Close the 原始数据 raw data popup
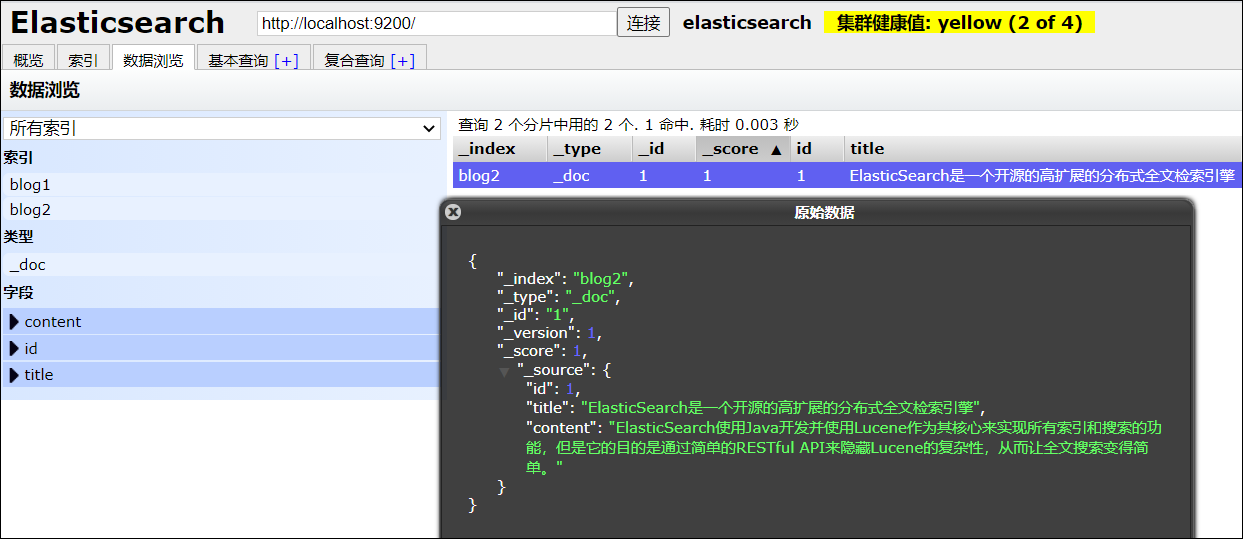The height and width of the screenshot is (539, 1243). coord(453,212)
